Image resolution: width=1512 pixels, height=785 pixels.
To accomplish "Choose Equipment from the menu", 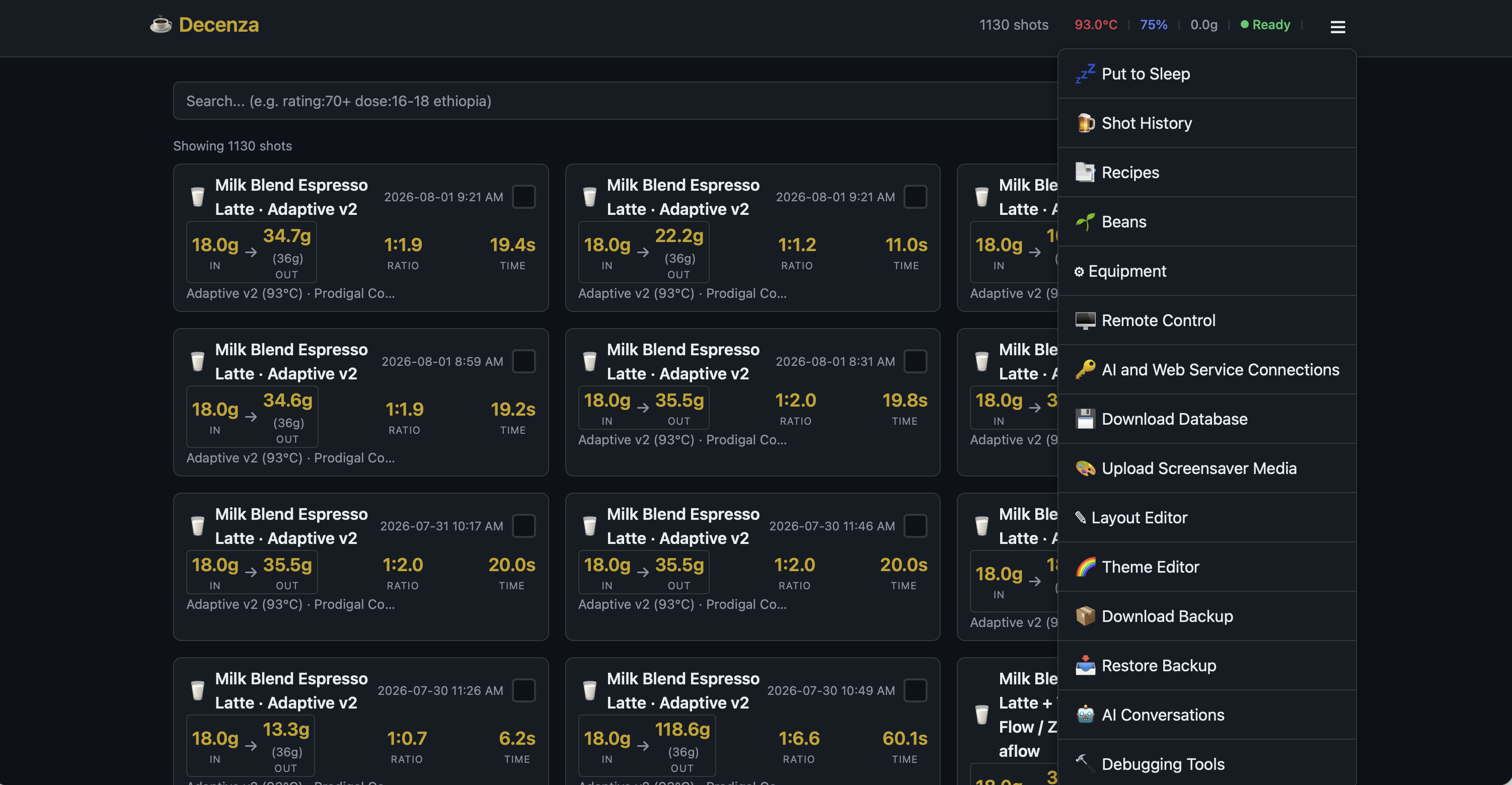I will click(x=1207, y=271).
